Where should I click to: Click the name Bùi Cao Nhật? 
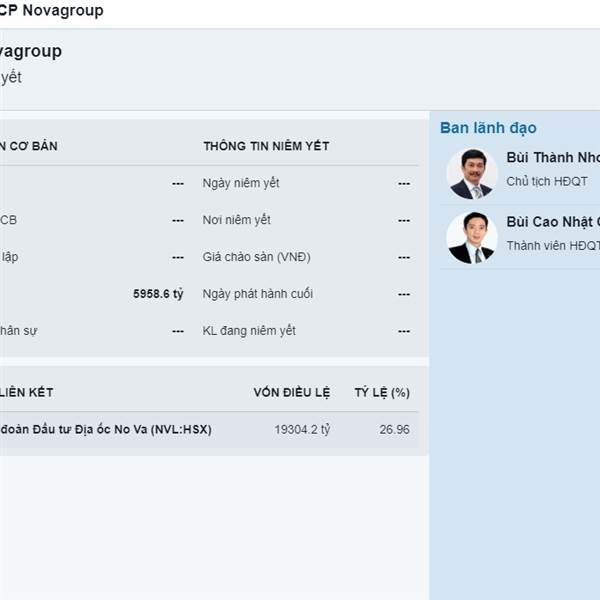pos(553,222)
